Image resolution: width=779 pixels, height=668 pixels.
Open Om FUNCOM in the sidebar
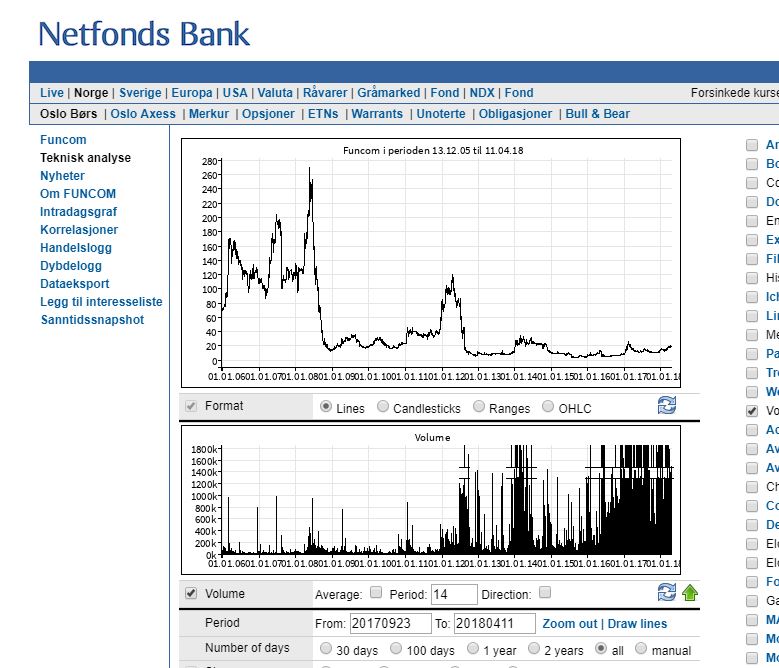pos(78,194)
